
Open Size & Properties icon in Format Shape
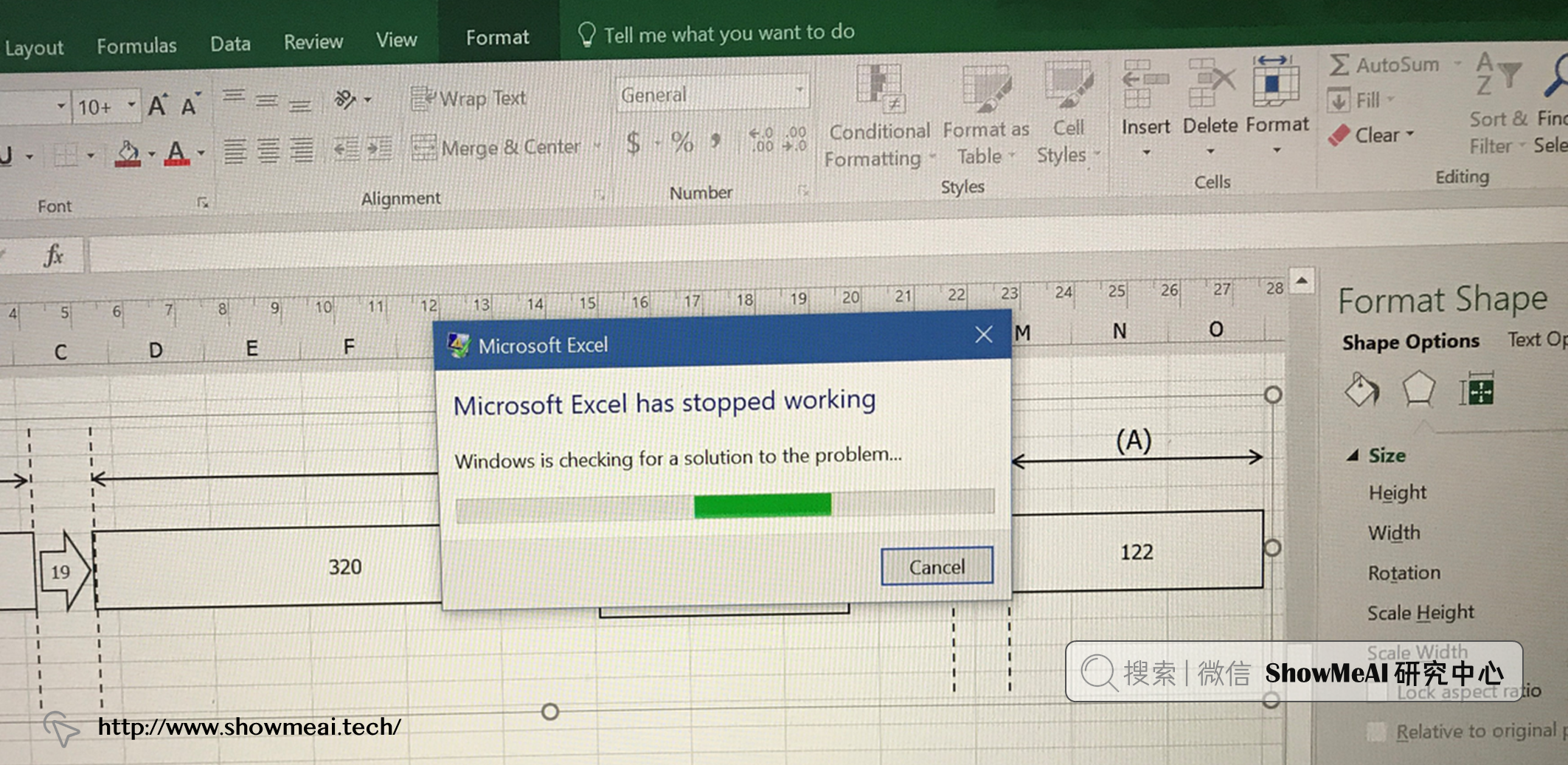[x=1477, y=389]
